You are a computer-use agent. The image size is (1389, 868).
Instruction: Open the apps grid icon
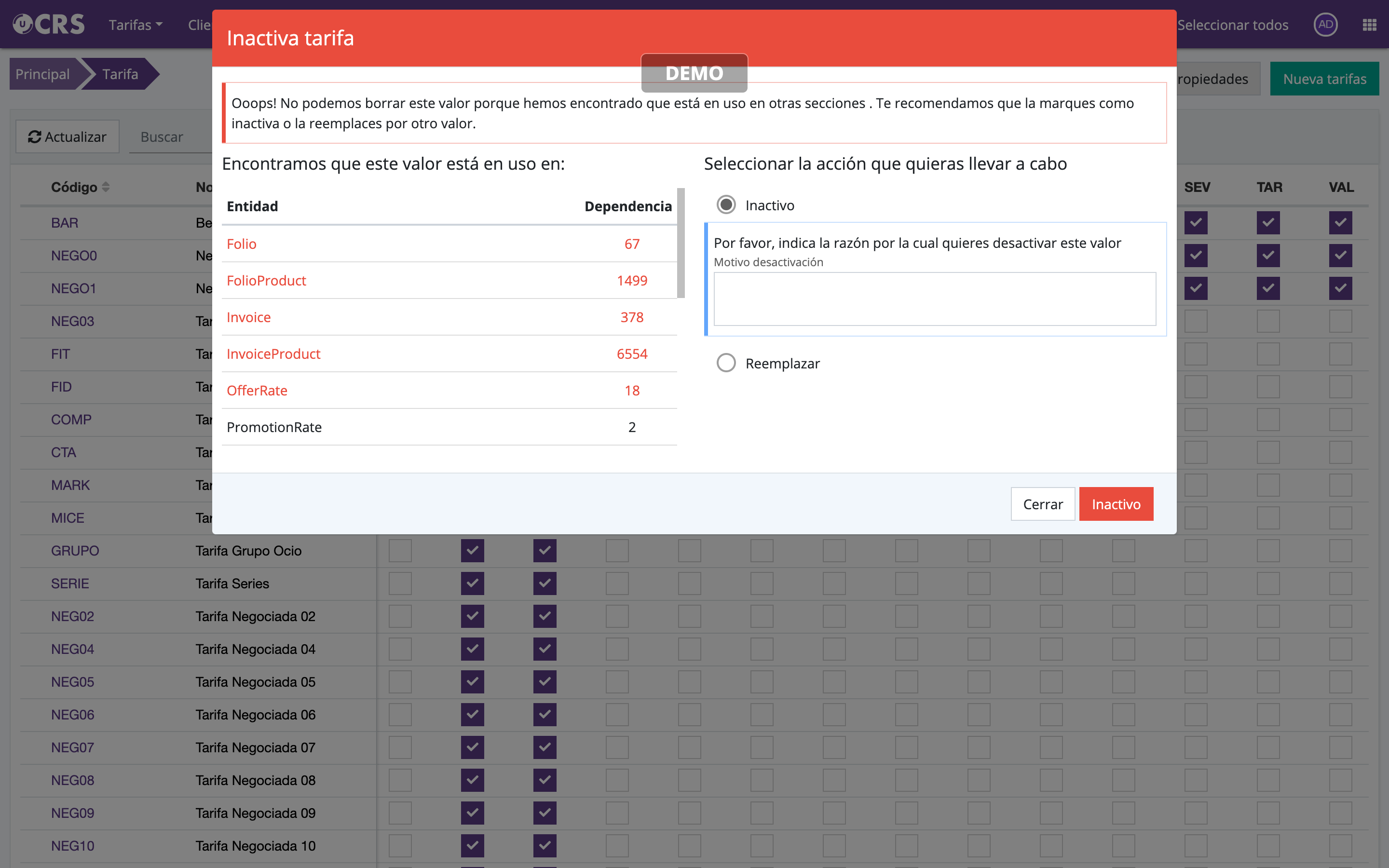click(1369, 25)
